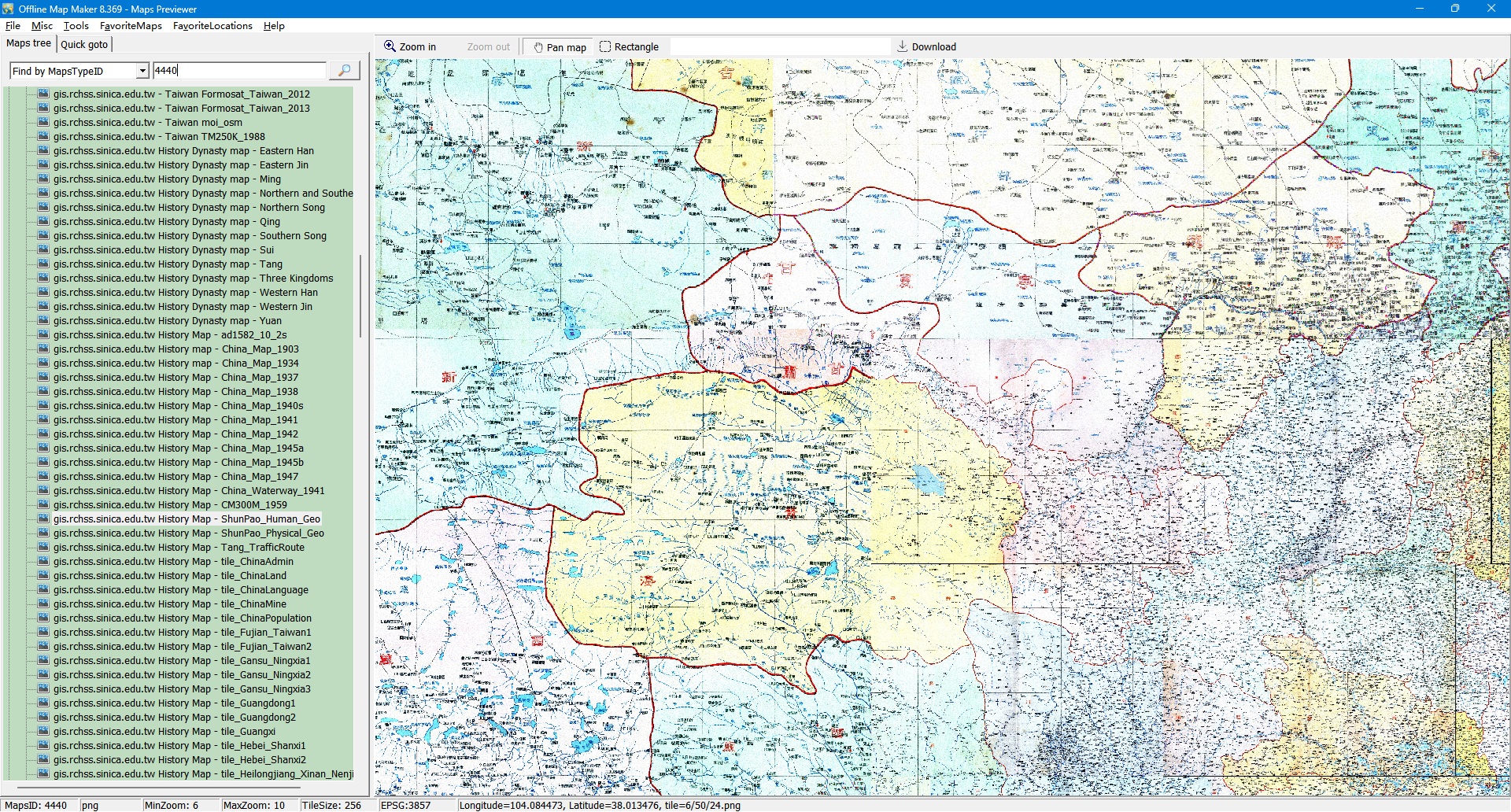Select History Dynasty map - Ming

click(x=167, y=179)
